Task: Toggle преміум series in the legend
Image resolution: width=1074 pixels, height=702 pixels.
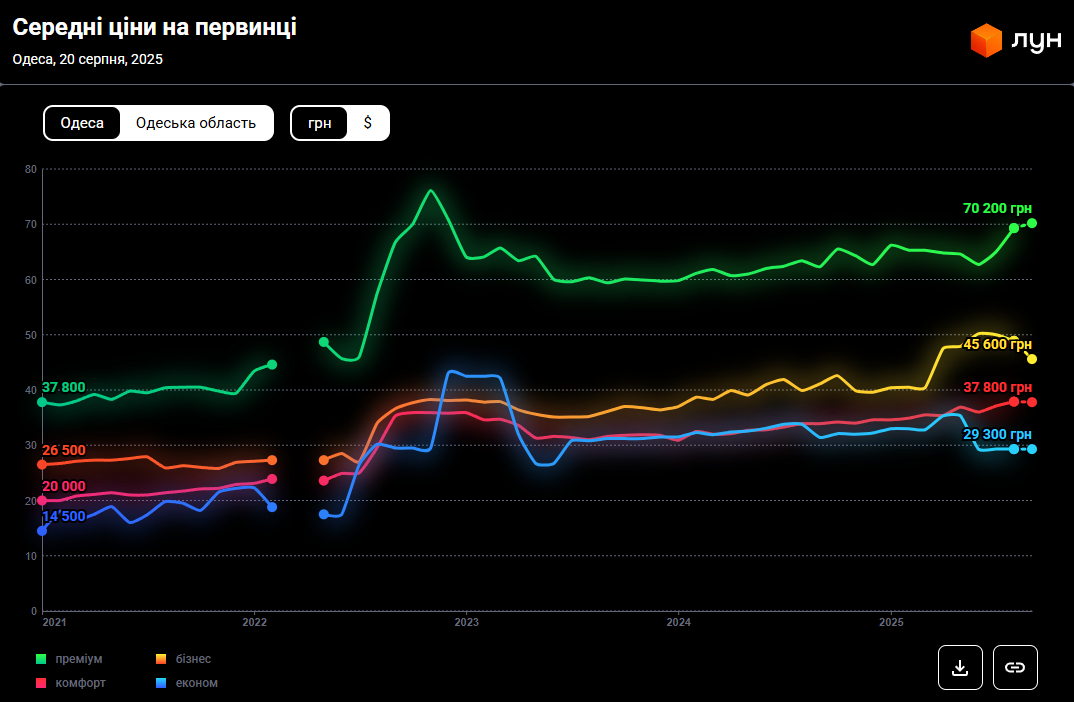Action: [78, 659]
